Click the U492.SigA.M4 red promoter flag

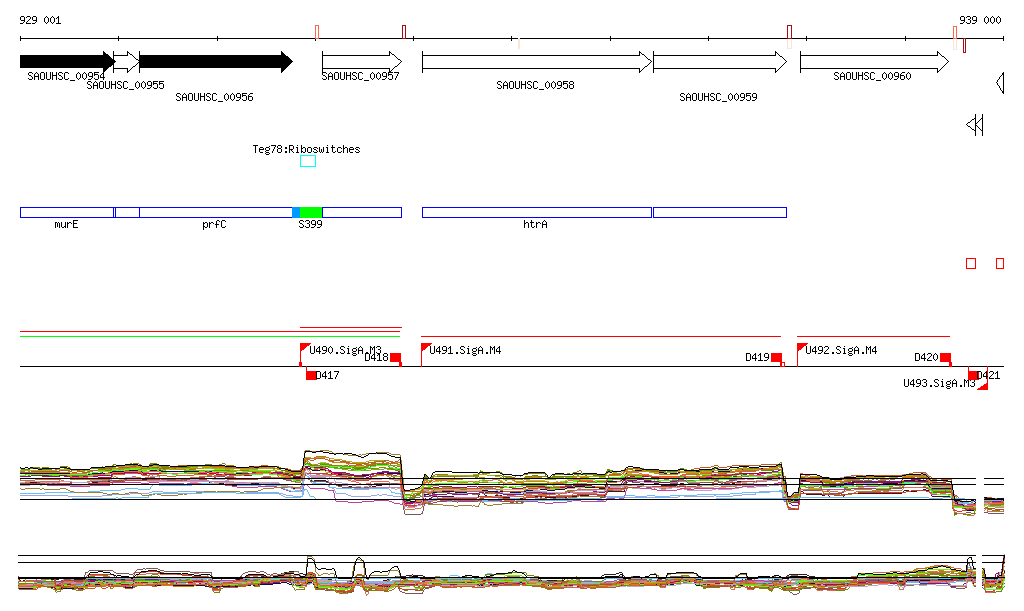coord(802,348)
